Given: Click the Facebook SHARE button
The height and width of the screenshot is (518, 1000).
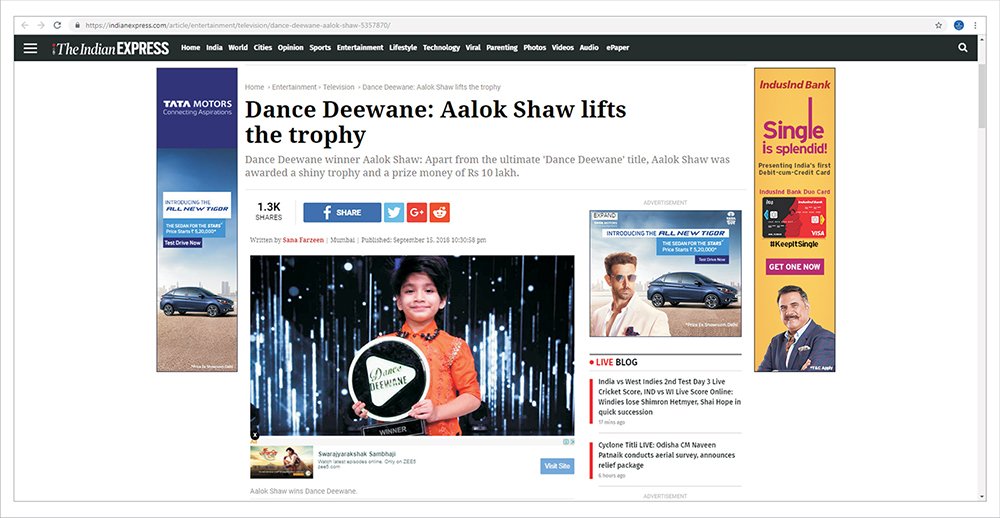Looking at the screenshot, I should tap(342, 212).
